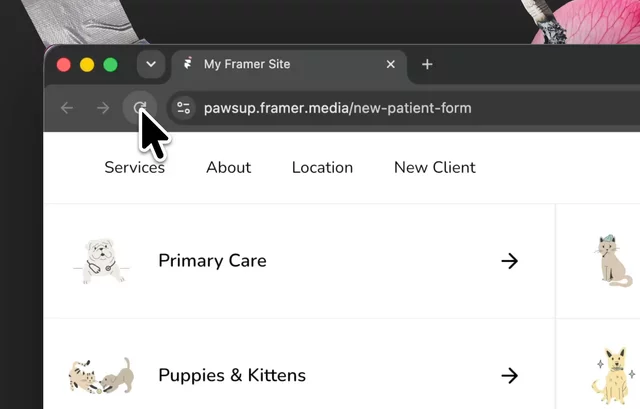640x409 pixels.
Task: Reload the page with the refresh icon
Action: click(x=140, y=108)
